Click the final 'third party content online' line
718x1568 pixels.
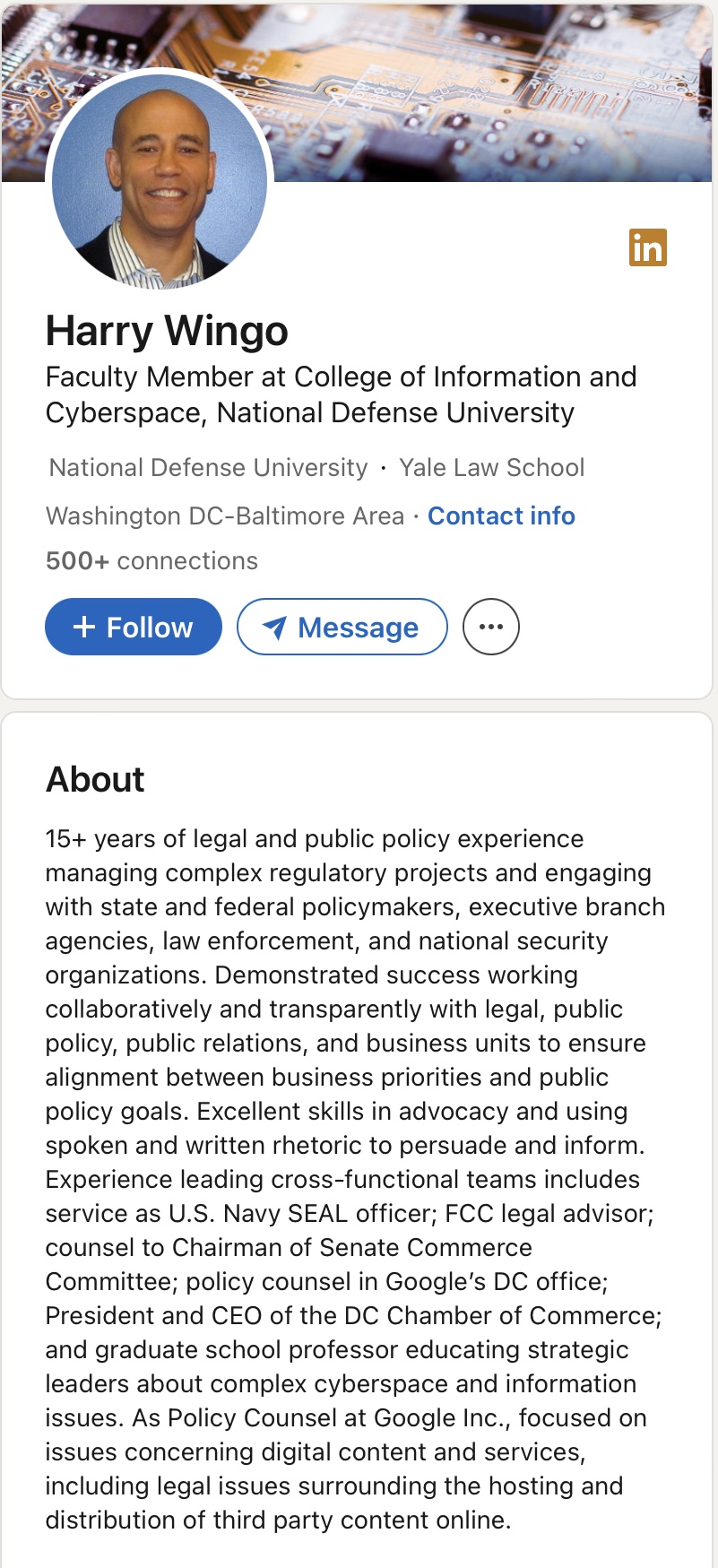pos(278,1520)
